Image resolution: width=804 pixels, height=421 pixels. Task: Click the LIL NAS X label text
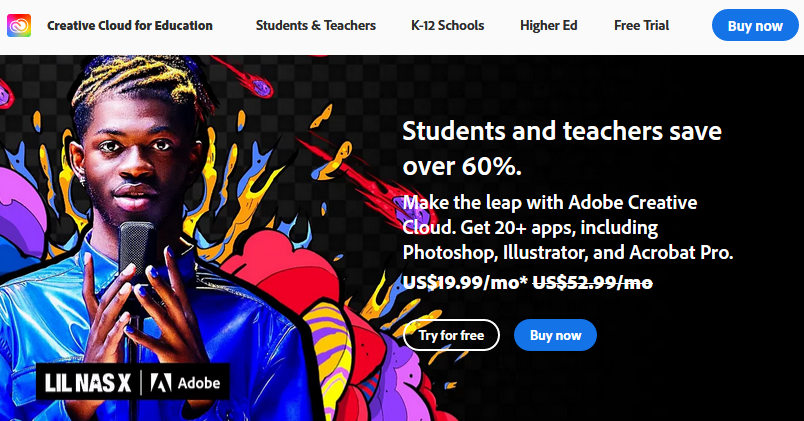click(x=88, y=383)
